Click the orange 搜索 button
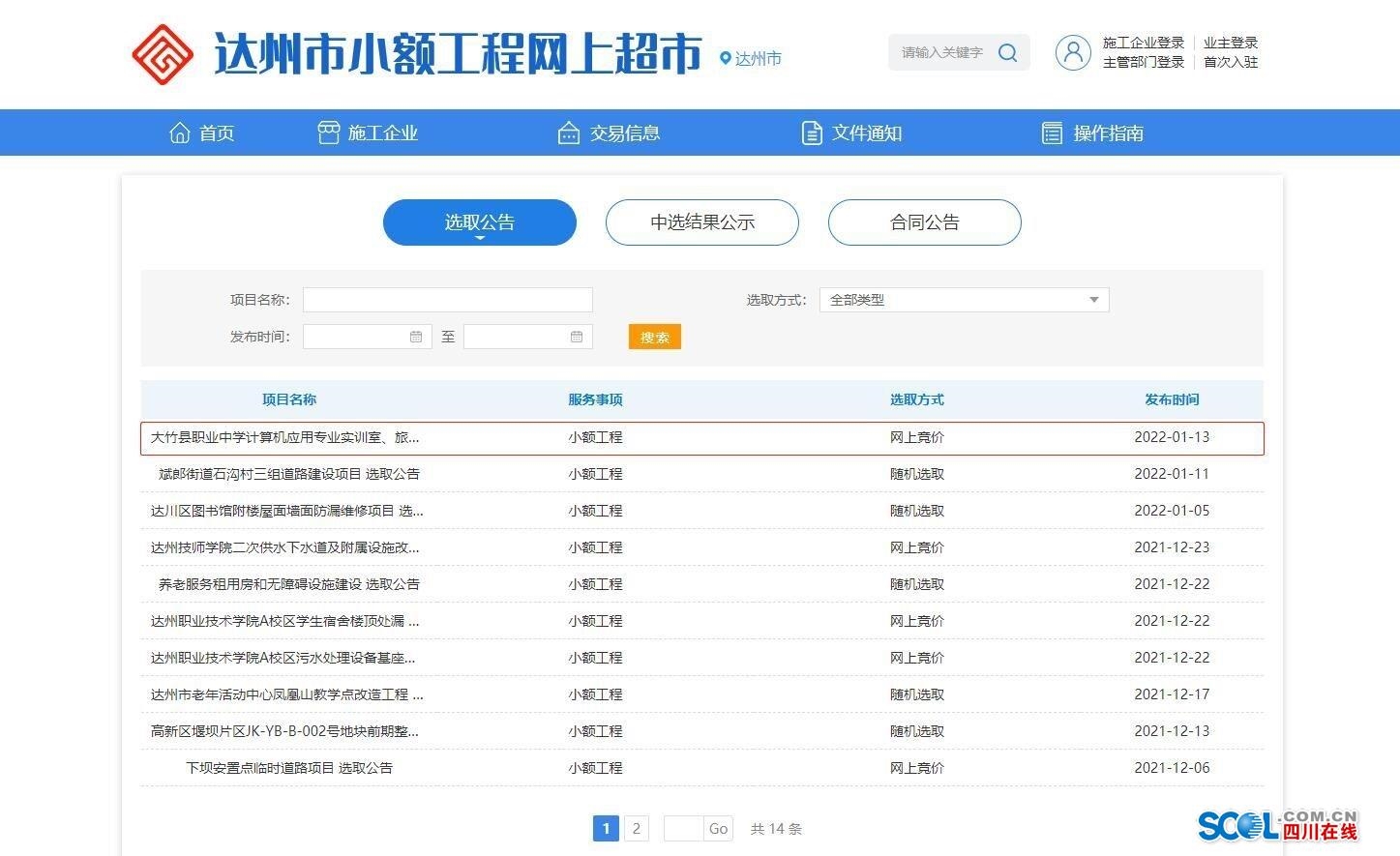This screenshot has height=856, width=1400. (655, 337)
